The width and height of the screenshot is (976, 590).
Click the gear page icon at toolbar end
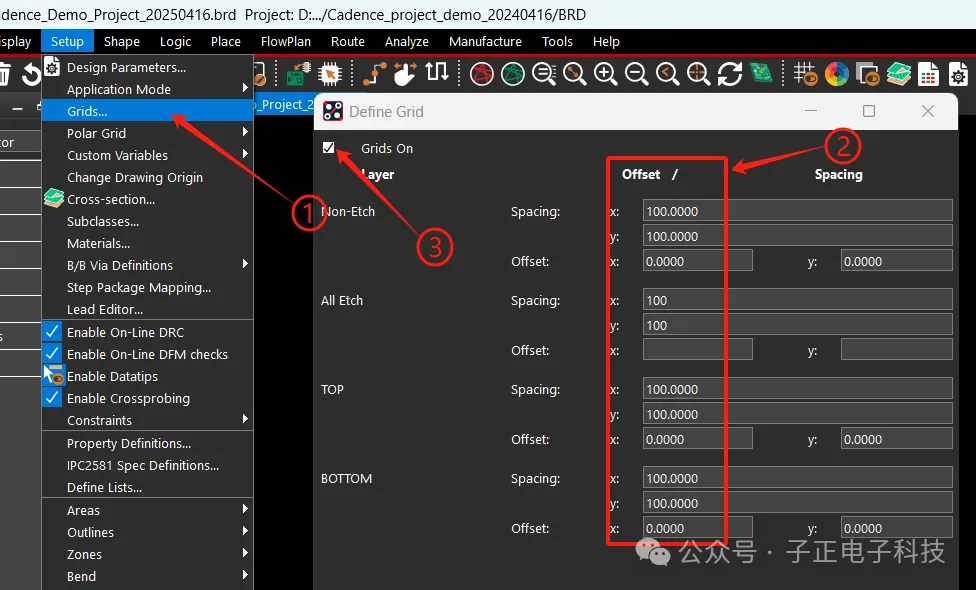(x=958, y=74)
